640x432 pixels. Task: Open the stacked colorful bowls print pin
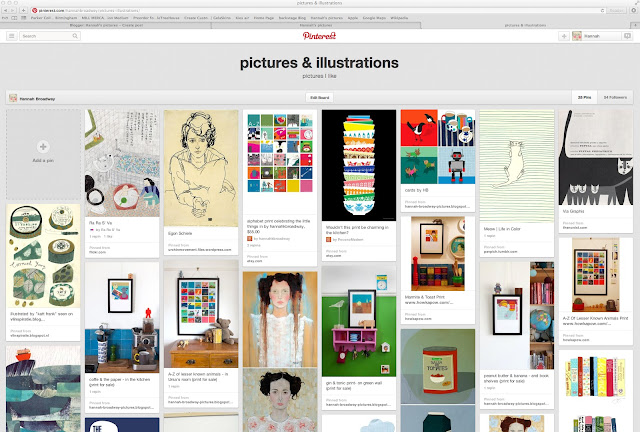[359, 165]
